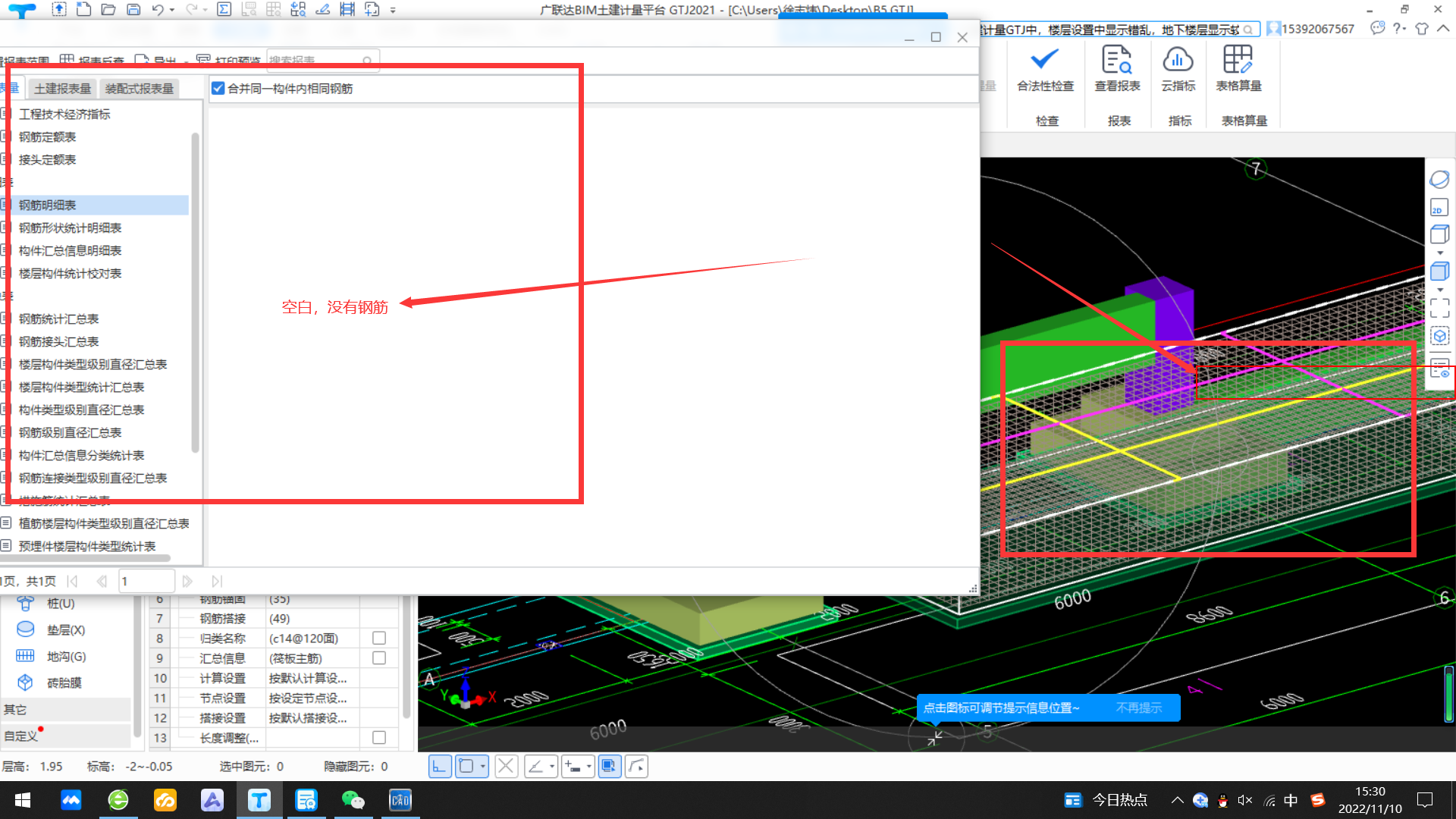Click the 今日热点 taskbar widget
This screenshot has height=819, width=1456.
click(1106, 800)
